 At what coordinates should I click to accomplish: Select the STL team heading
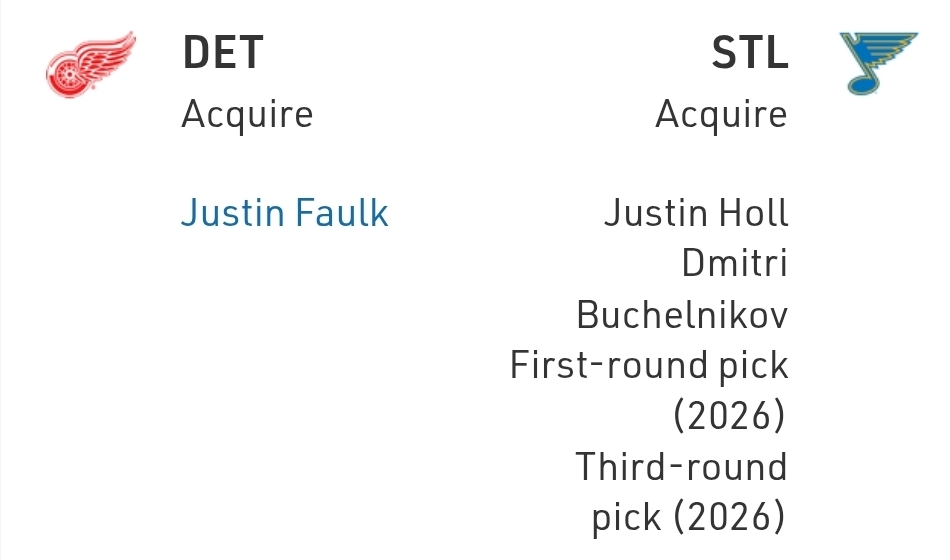(749, 53)
